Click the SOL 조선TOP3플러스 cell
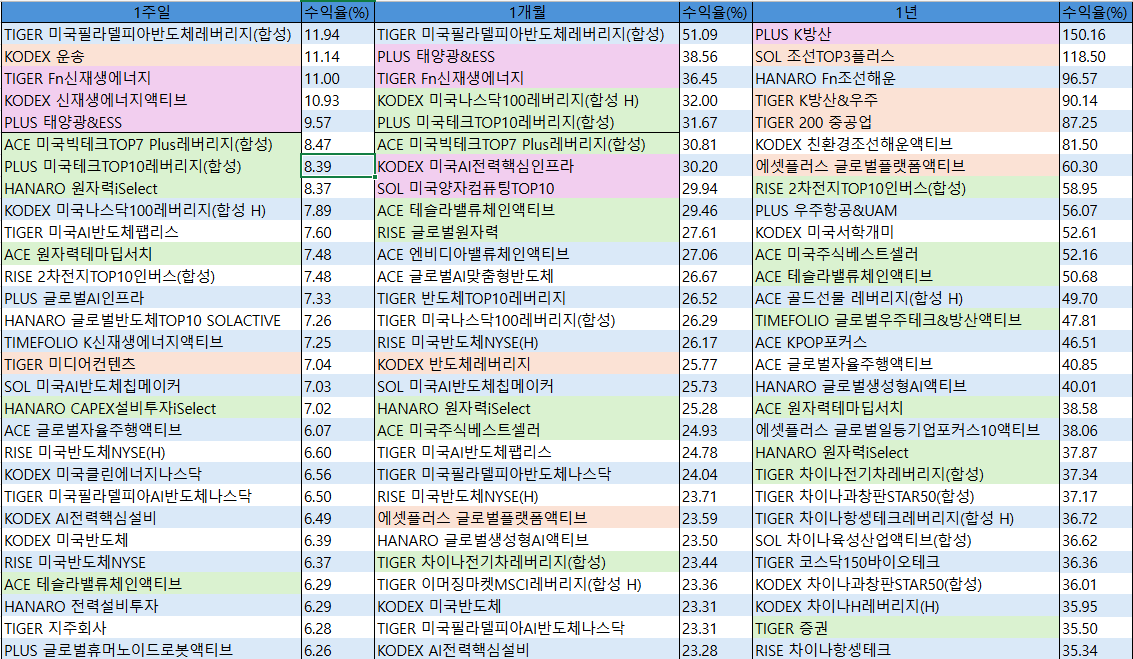Image resolution: width=1133 pixels, height=659 pixels. (x=906, y=56)
